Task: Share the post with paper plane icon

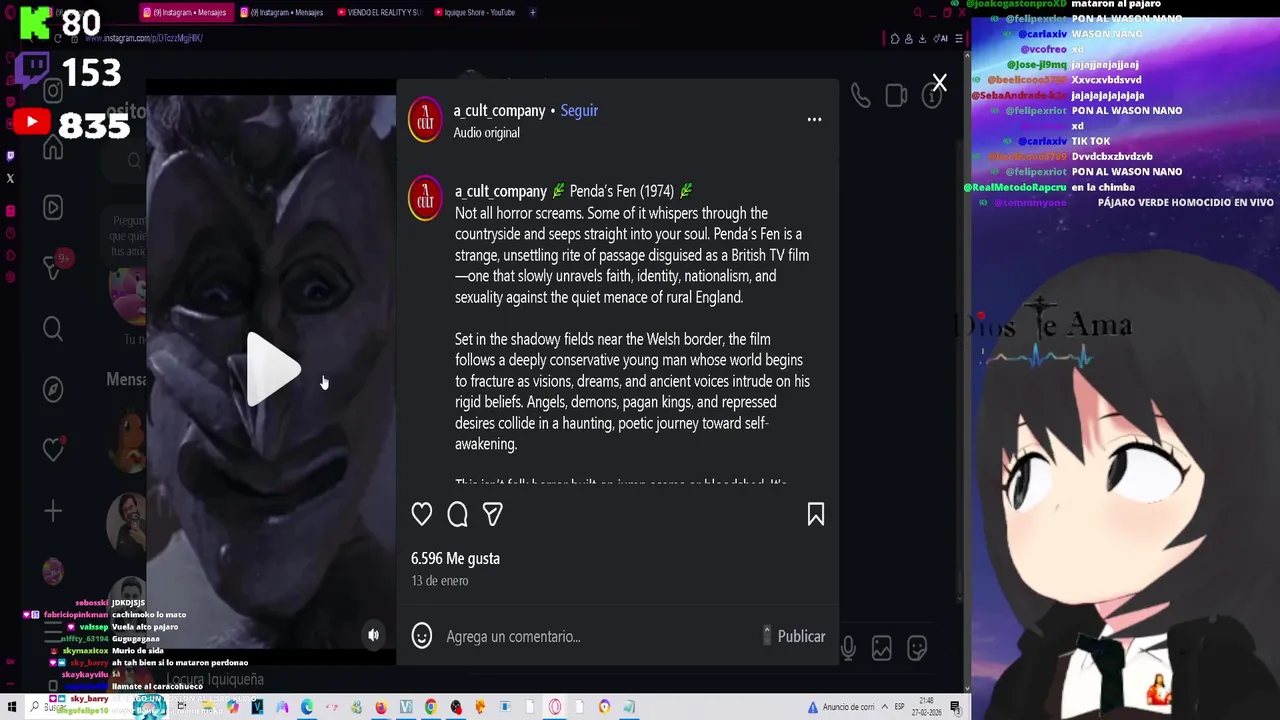Action: [492, 514]
